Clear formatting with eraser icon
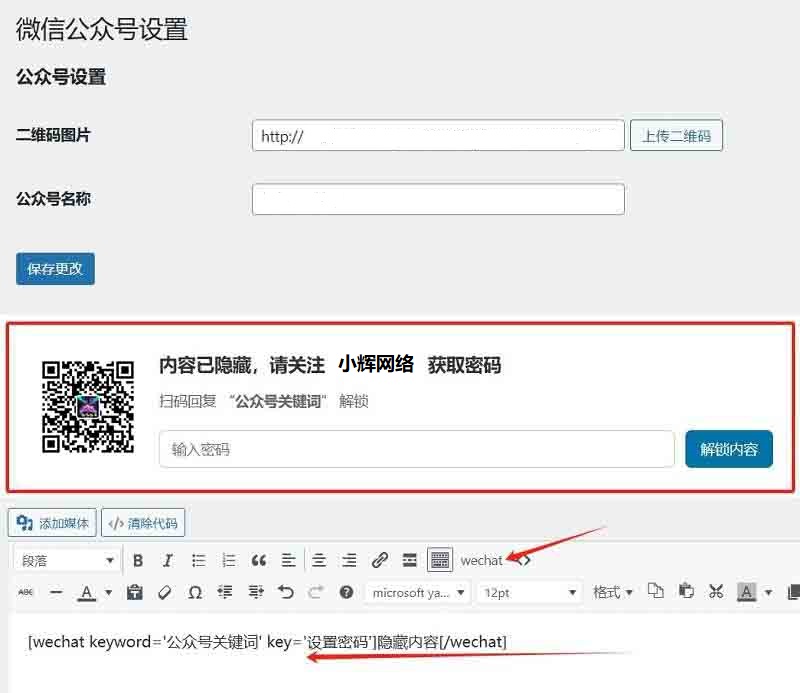Image resolution: width=800 pixels, height=693 pixels. coord(164,592)
